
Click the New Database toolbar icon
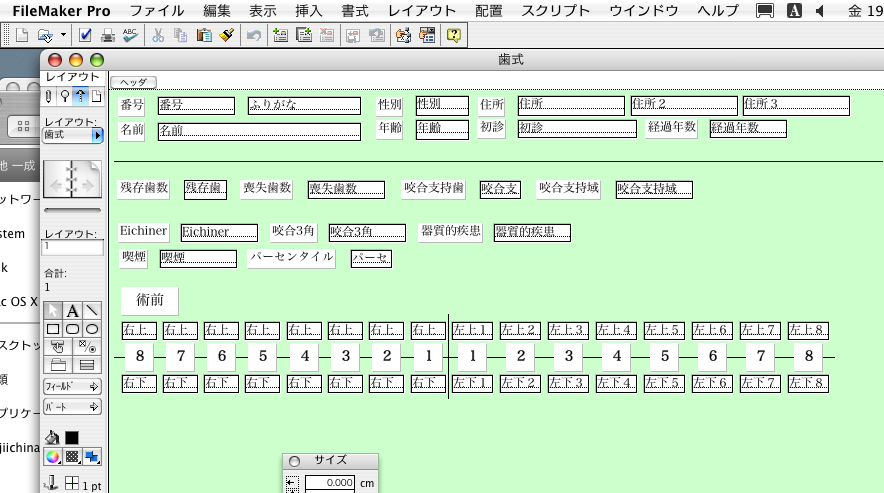coord(22,36)
